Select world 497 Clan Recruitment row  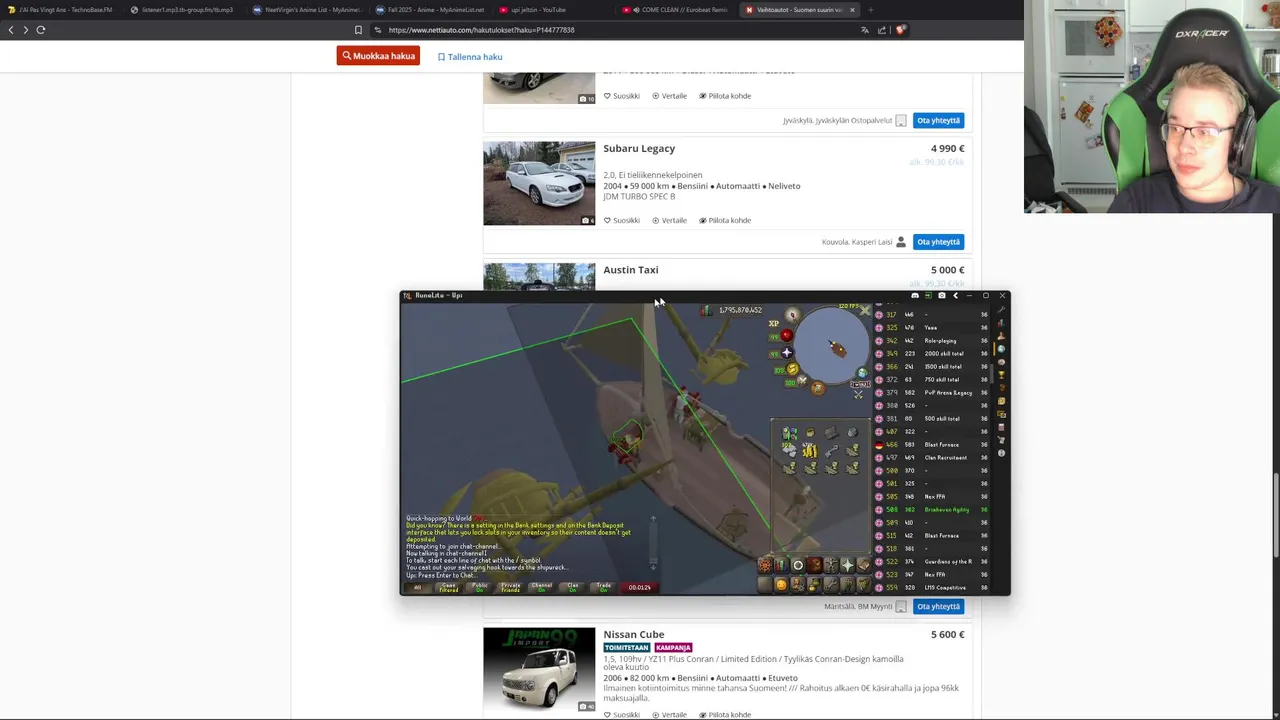932,457
